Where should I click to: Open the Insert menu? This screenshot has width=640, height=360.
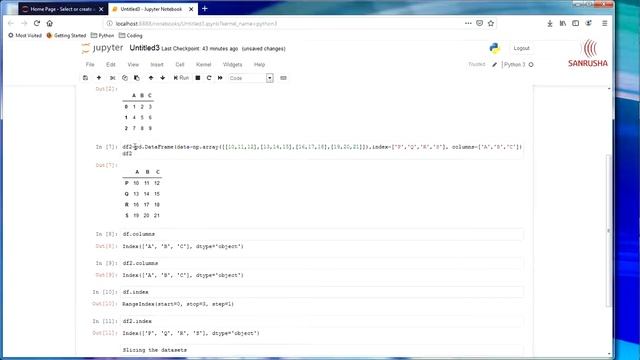click(157, 64)
